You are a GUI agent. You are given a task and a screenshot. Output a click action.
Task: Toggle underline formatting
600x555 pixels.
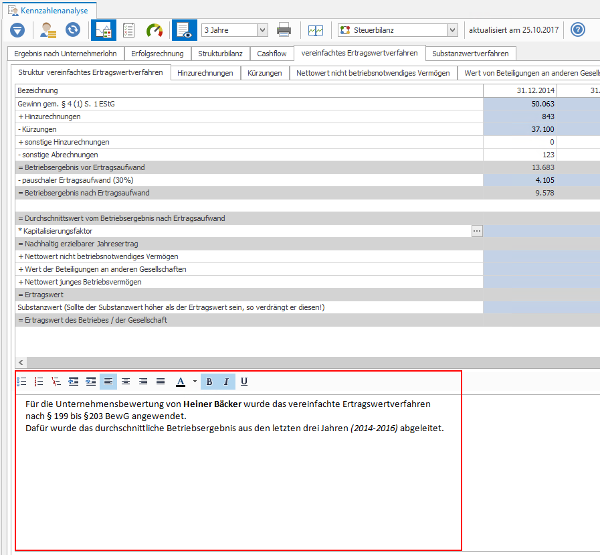point(244,382)
